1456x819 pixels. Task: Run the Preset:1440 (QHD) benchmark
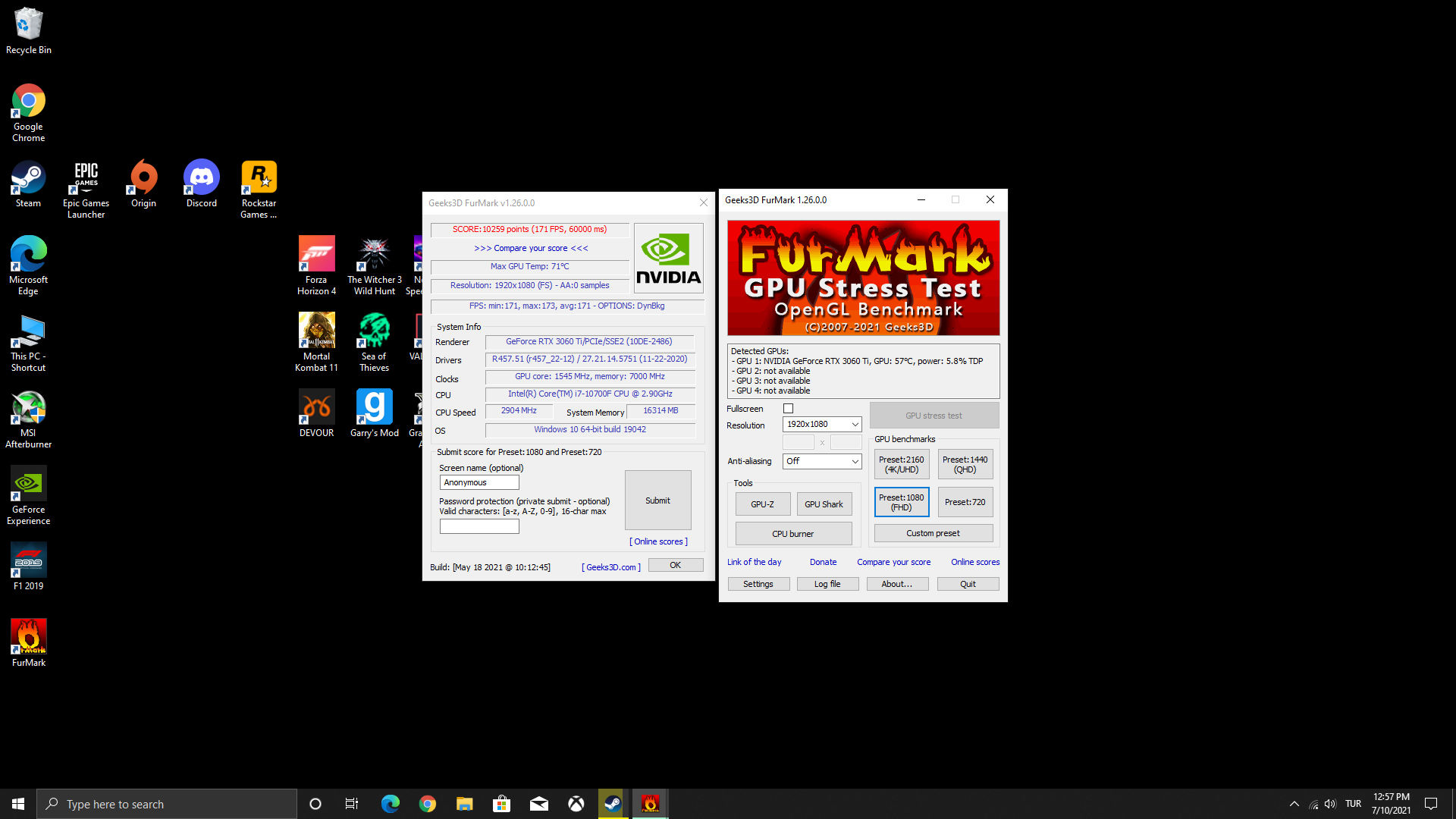(x=965, y=465)
